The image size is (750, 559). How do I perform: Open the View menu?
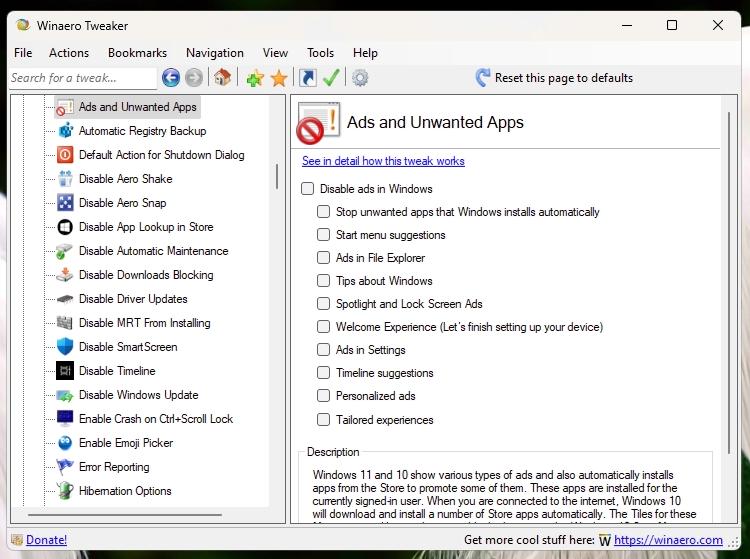tap(275, 53)
